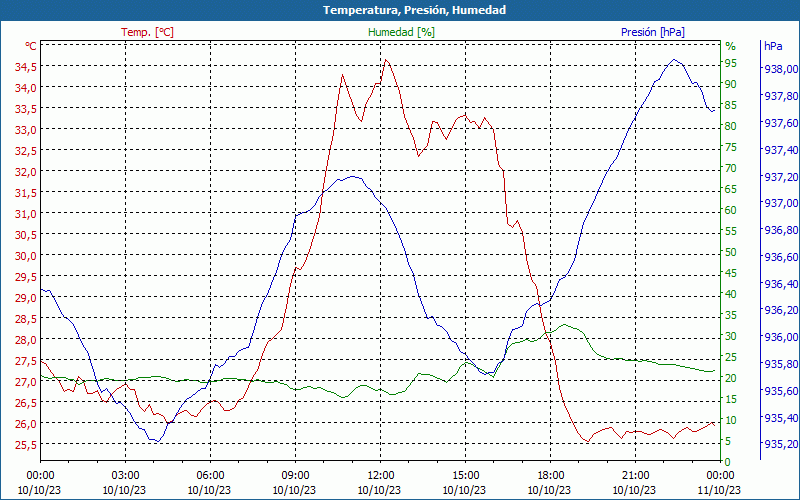Click the 20 humidity axis value
The width and height of the screenshot is (800, 500).
pyautogui.click(x=731, y=378)
